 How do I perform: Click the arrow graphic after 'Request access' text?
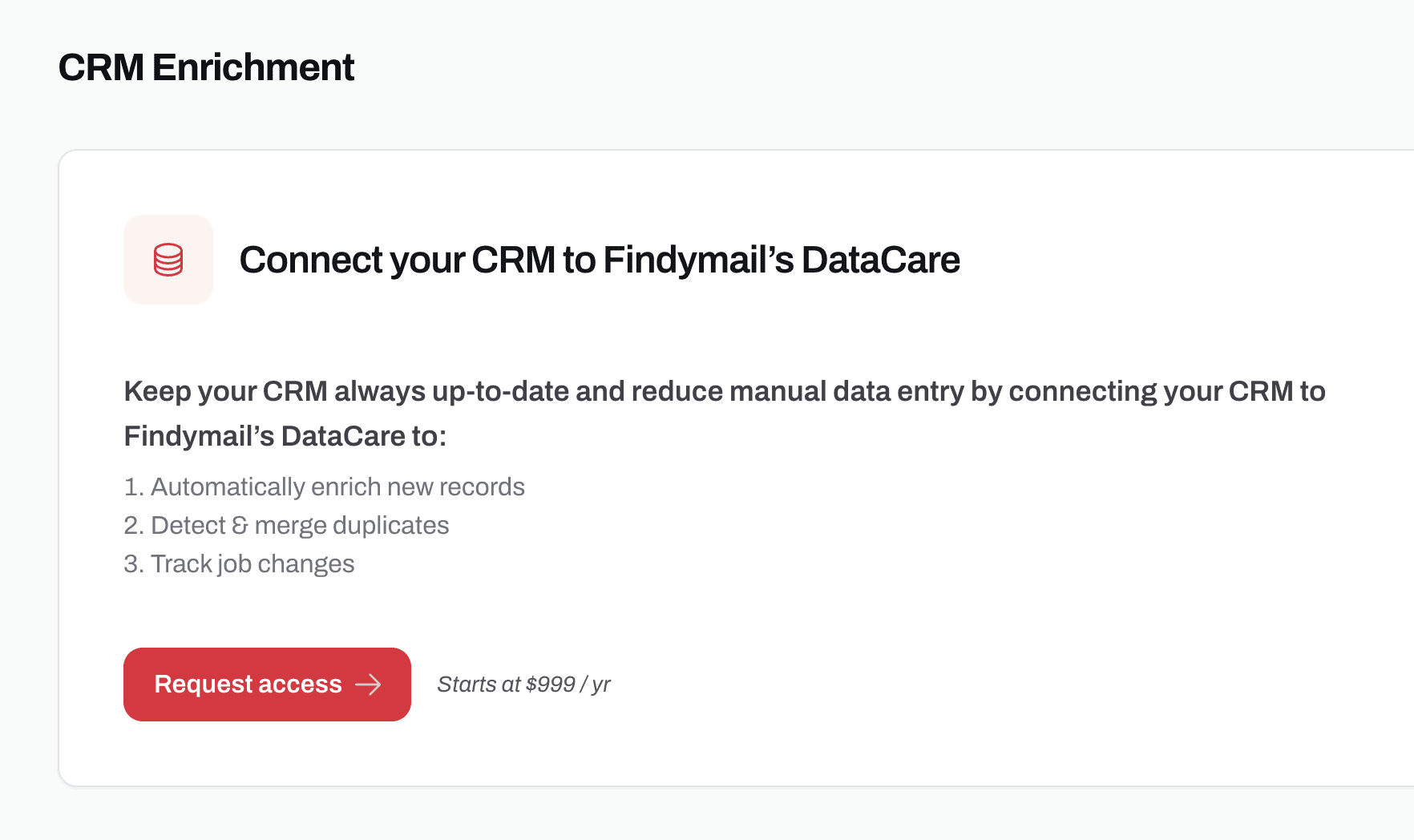point(370,685)
